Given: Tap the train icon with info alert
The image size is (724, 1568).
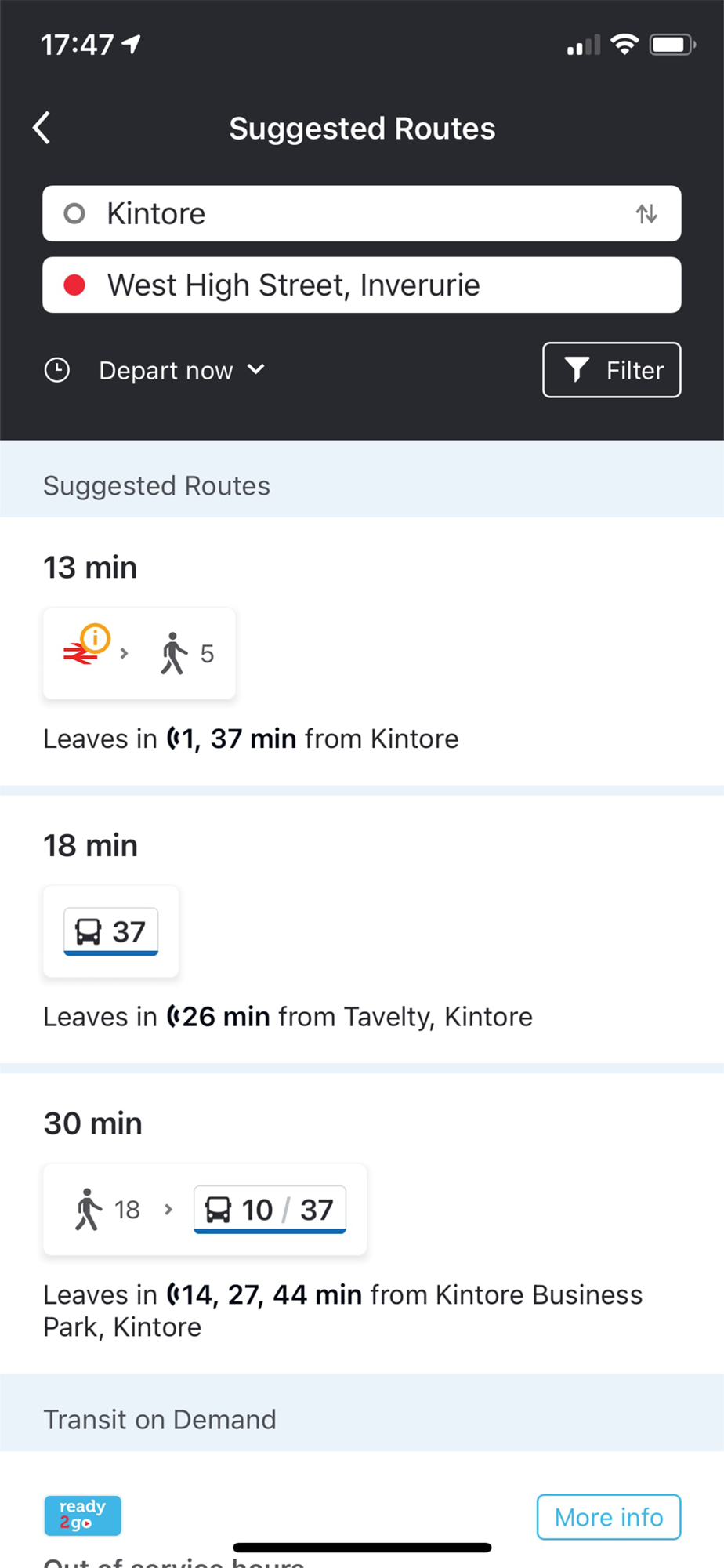Looking at the screenshot, I should pos(85,648).
